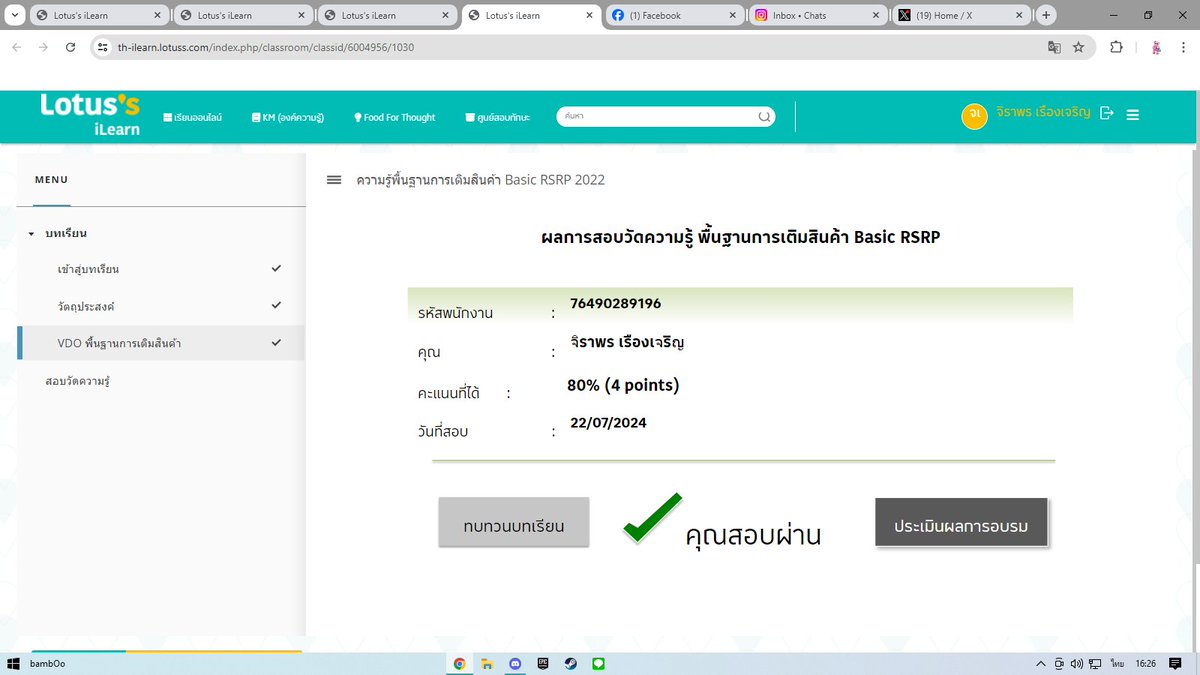Open Steam from the taskbar

570,663
